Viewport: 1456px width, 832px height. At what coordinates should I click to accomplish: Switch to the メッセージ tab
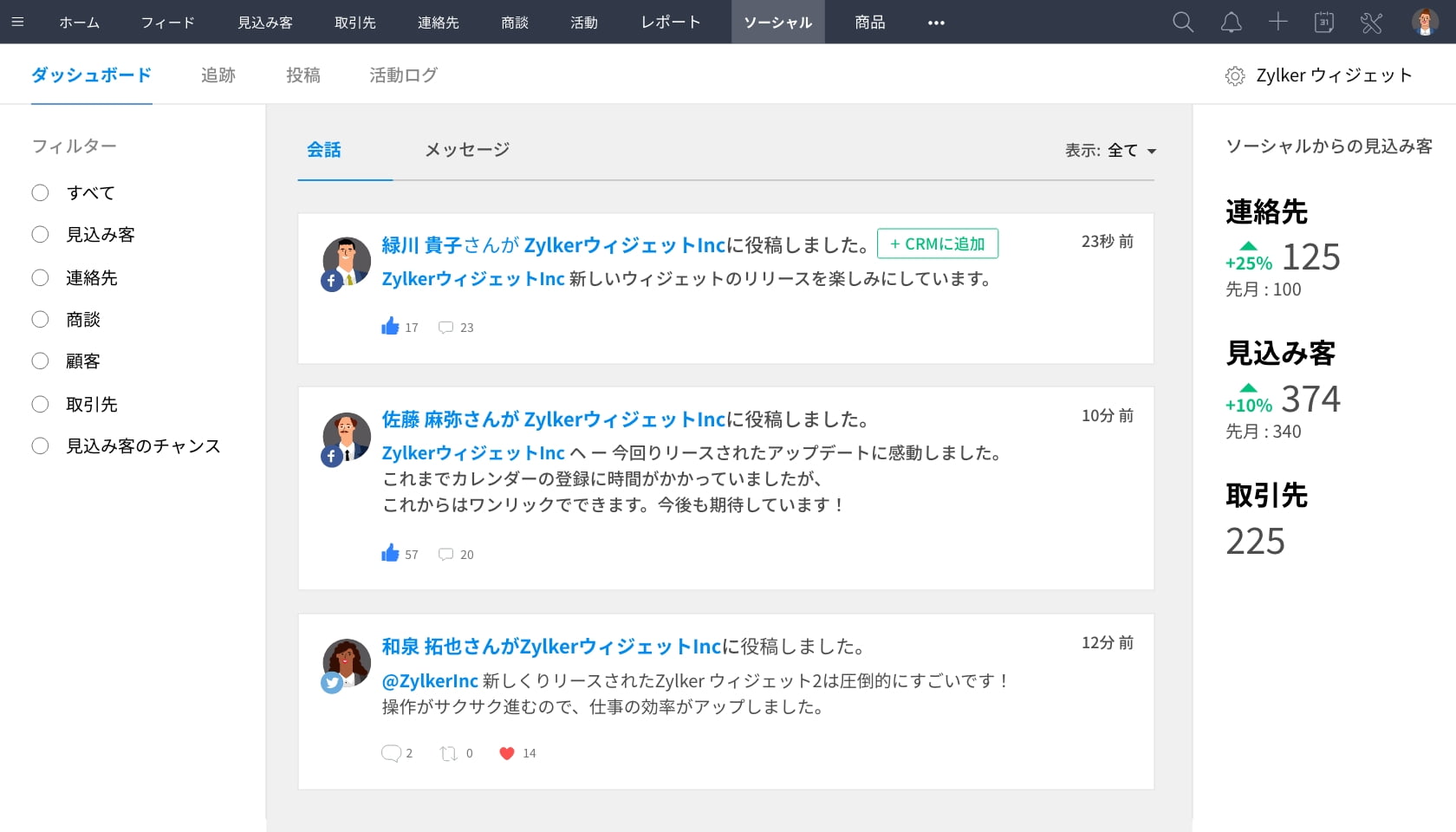[466, 150]
